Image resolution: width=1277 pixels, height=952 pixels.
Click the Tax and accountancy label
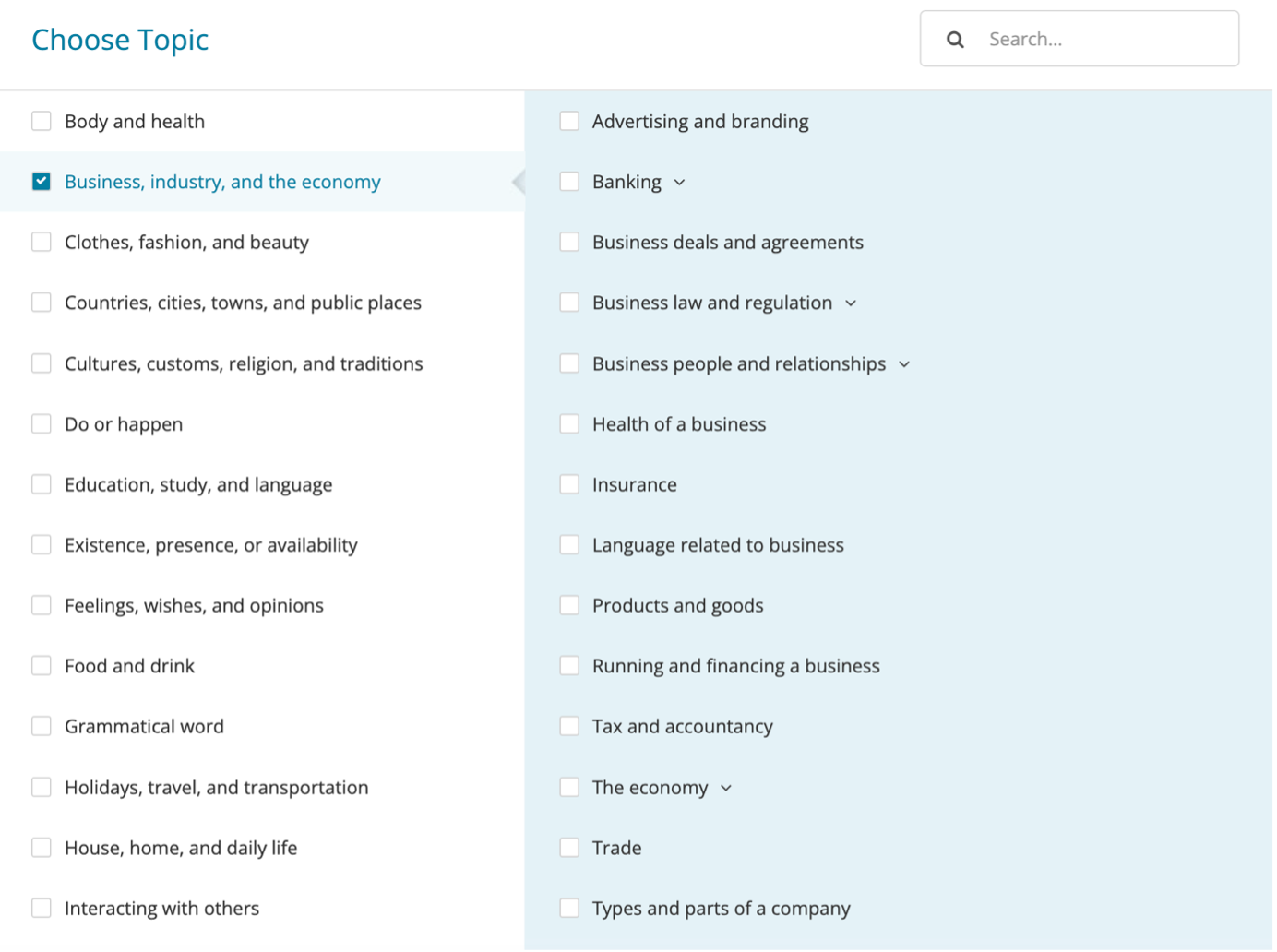(x=682, y=727)
